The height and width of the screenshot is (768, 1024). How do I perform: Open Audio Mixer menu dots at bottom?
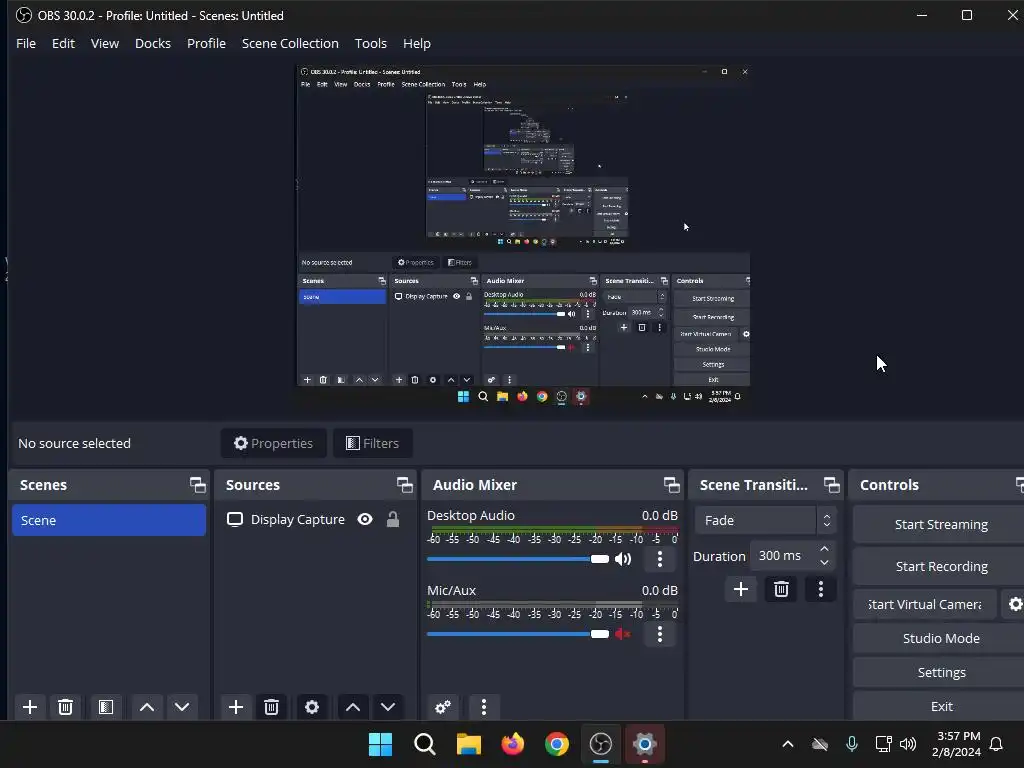[x=484, y=707]
